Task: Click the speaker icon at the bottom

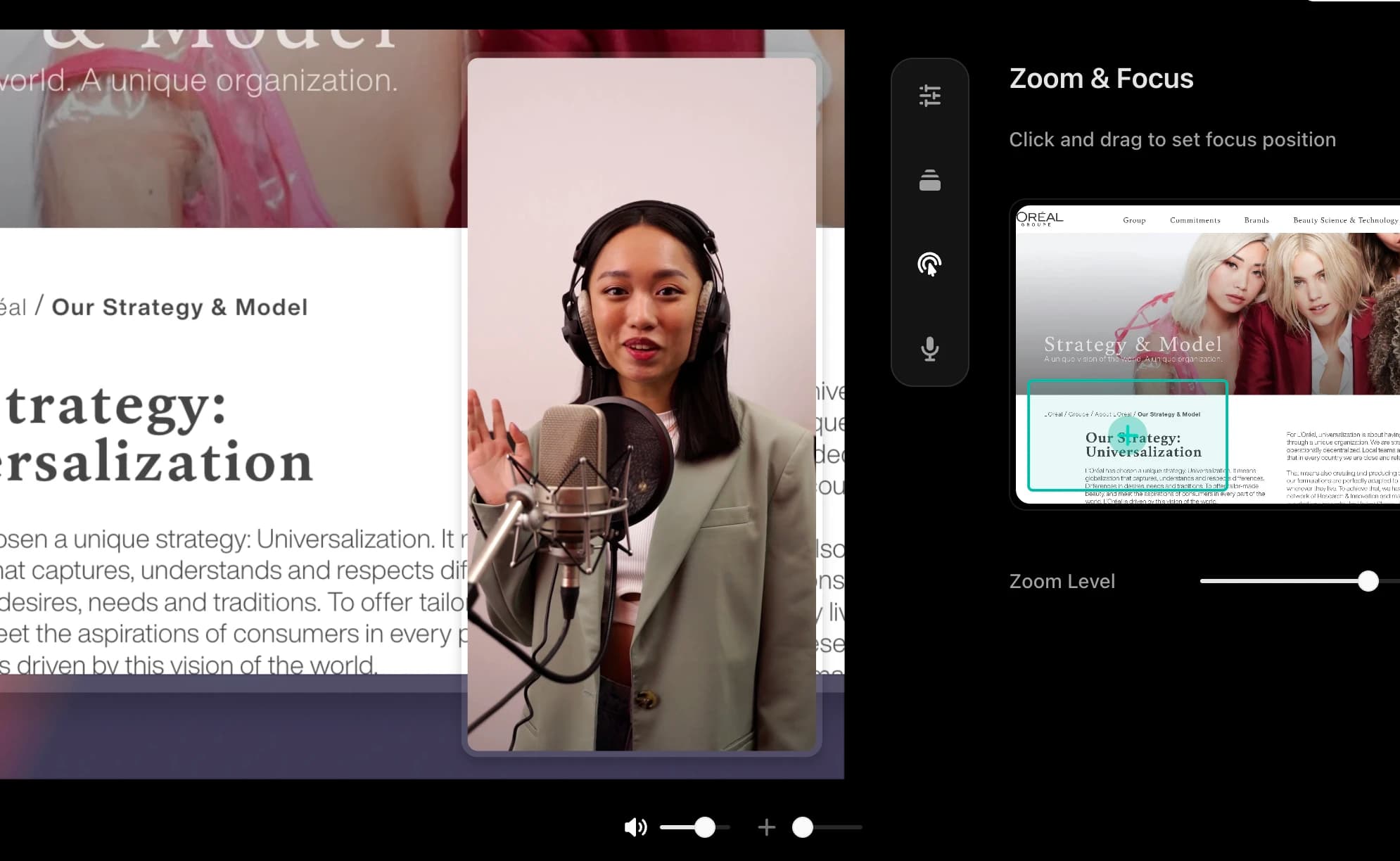Action: pyautogui.click(x=635, y=827)
